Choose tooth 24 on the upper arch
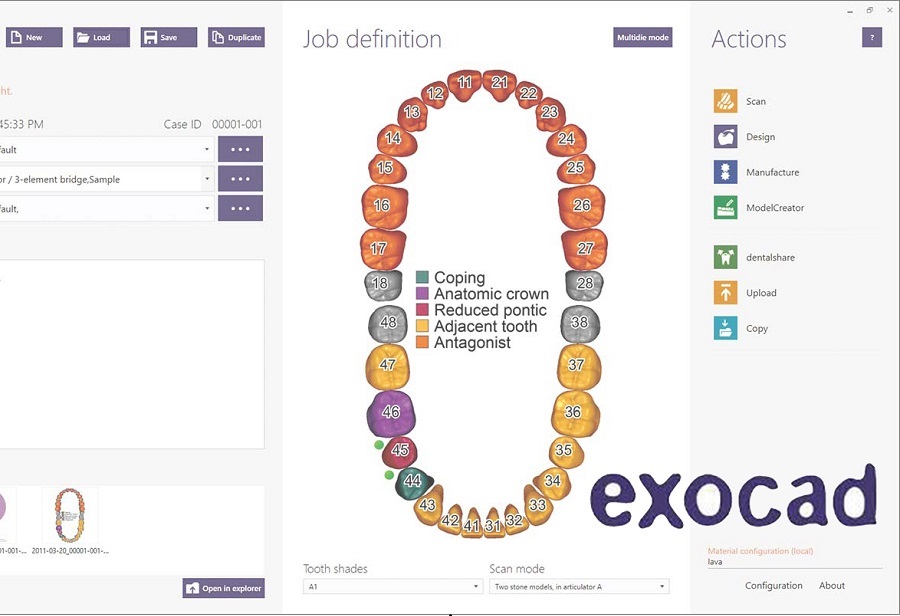The image size is (900, 616). pyautogui.click(x=566, y=140)
